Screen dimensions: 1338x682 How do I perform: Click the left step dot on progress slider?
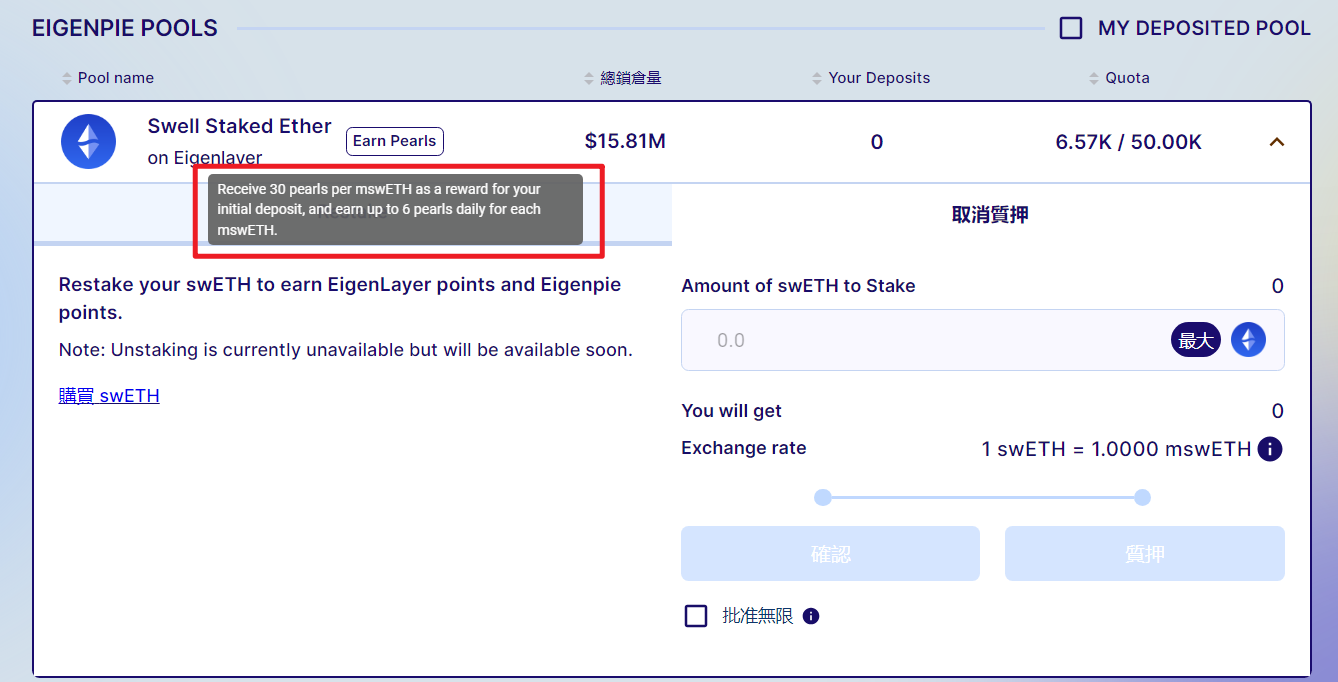point(823,497)
